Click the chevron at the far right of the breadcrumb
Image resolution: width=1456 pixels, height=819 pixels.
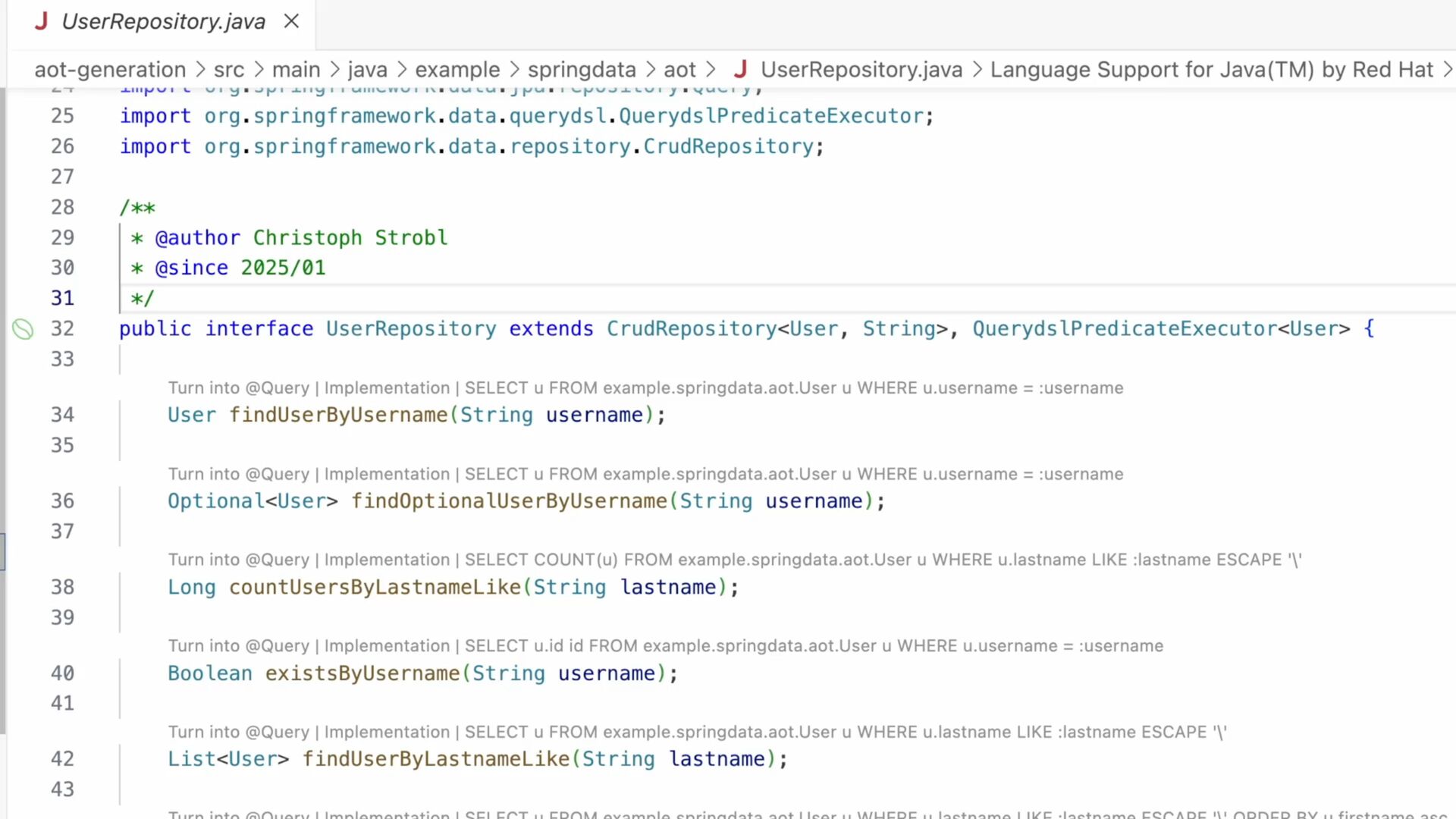click(1447, 70)
